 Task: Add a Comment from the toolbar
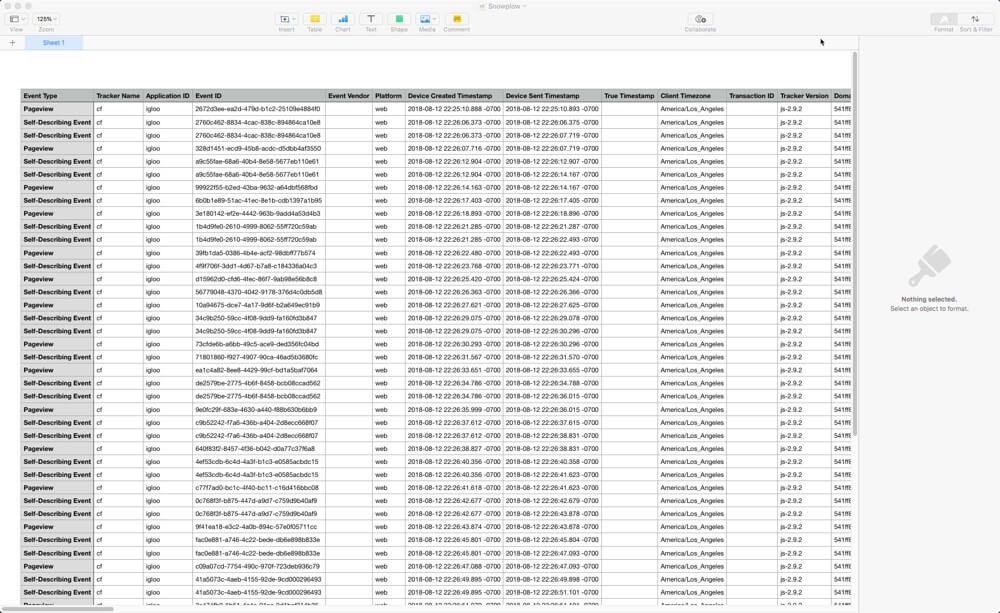pyautogui.click(x=457, y=19)
